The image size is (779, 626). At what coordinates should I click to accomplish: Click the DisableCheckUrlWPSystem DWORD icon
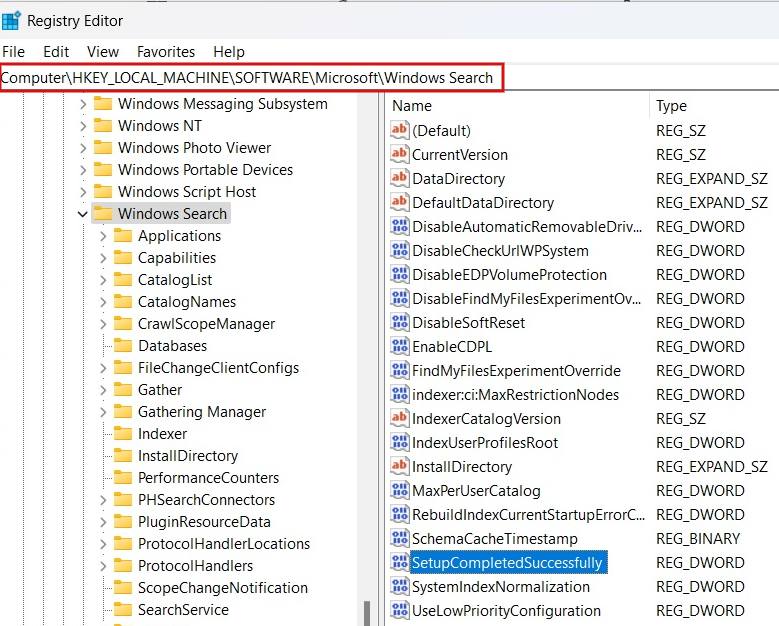[399, 250]
